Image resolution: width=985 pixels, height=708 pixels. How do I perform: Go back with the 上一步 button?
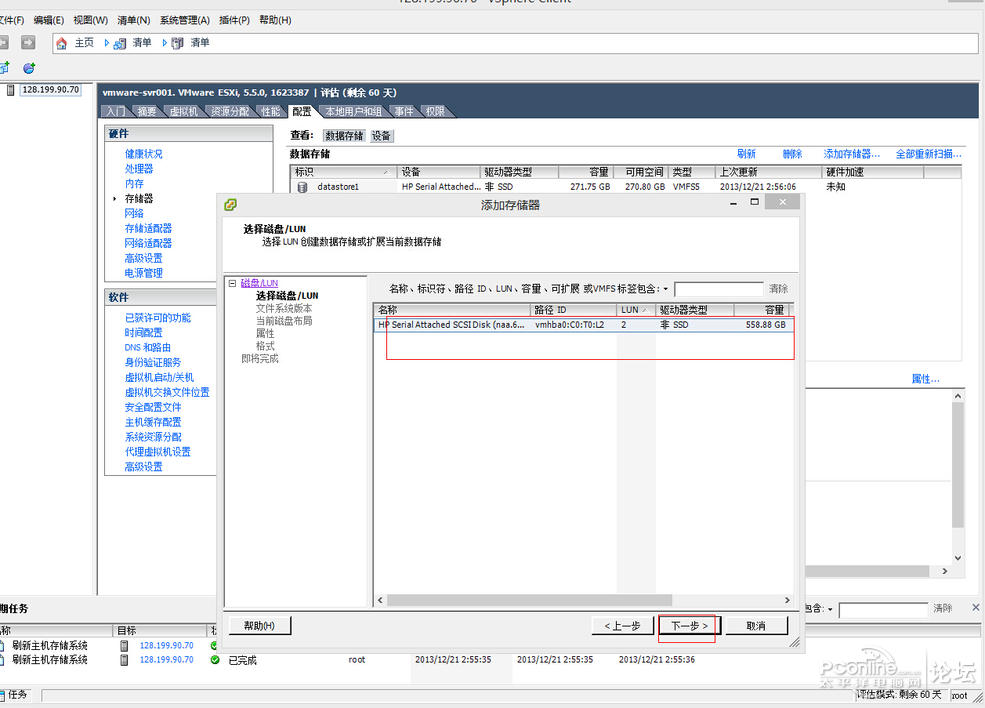click(x=622, y=626)
